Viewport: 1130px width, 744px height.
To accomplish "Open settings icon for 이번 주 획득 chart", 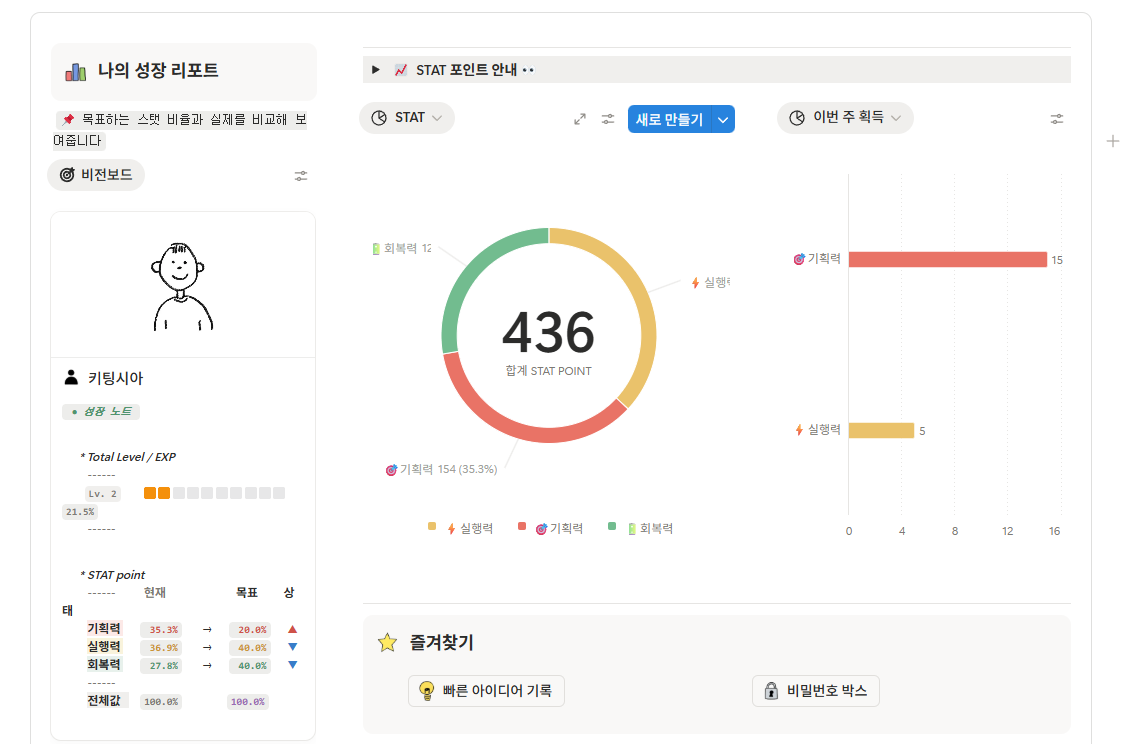I will [1057, 119].
